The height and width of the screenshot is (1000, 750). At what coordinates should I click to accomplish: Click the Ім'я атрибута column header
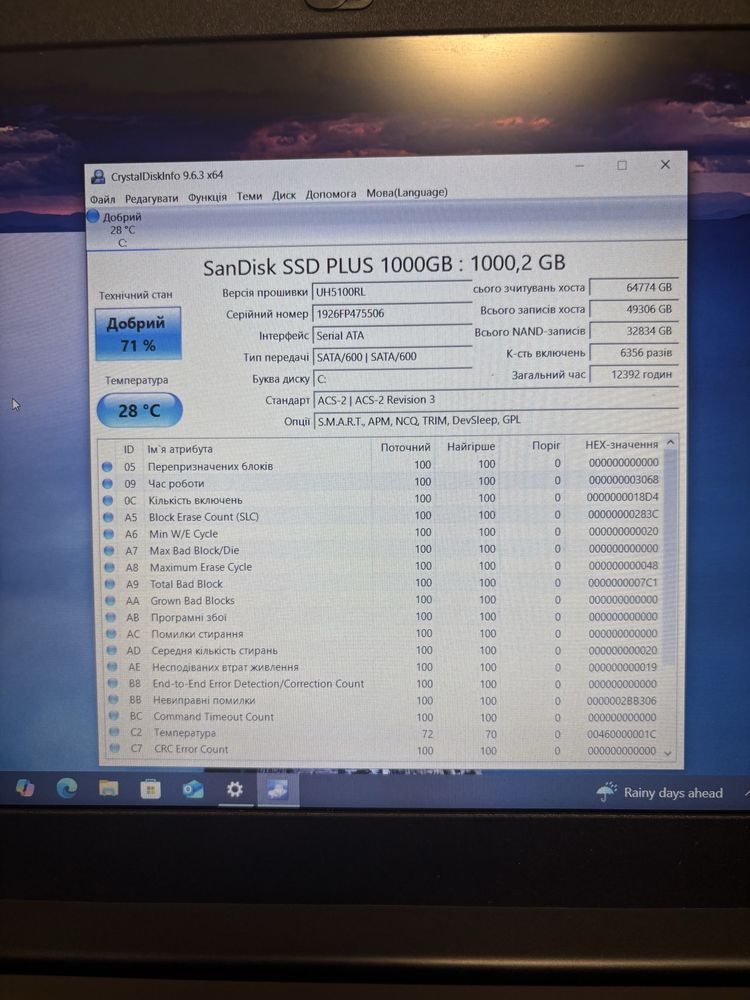pyautogui.click(x=179, y=449)
